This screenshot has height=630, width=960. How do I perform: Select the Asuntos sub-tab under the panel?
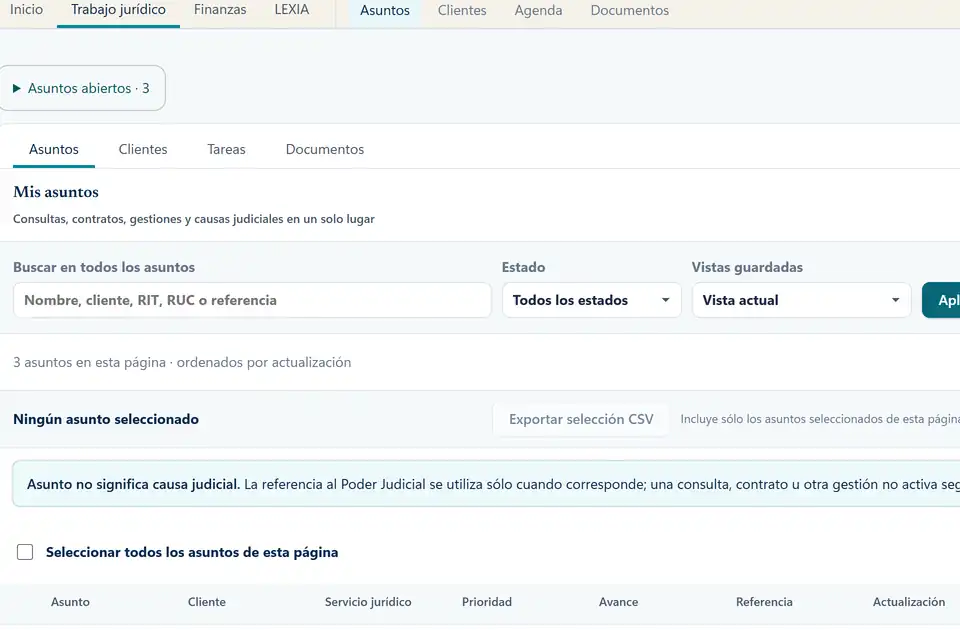pyautogui.click(x=54, y=149)
